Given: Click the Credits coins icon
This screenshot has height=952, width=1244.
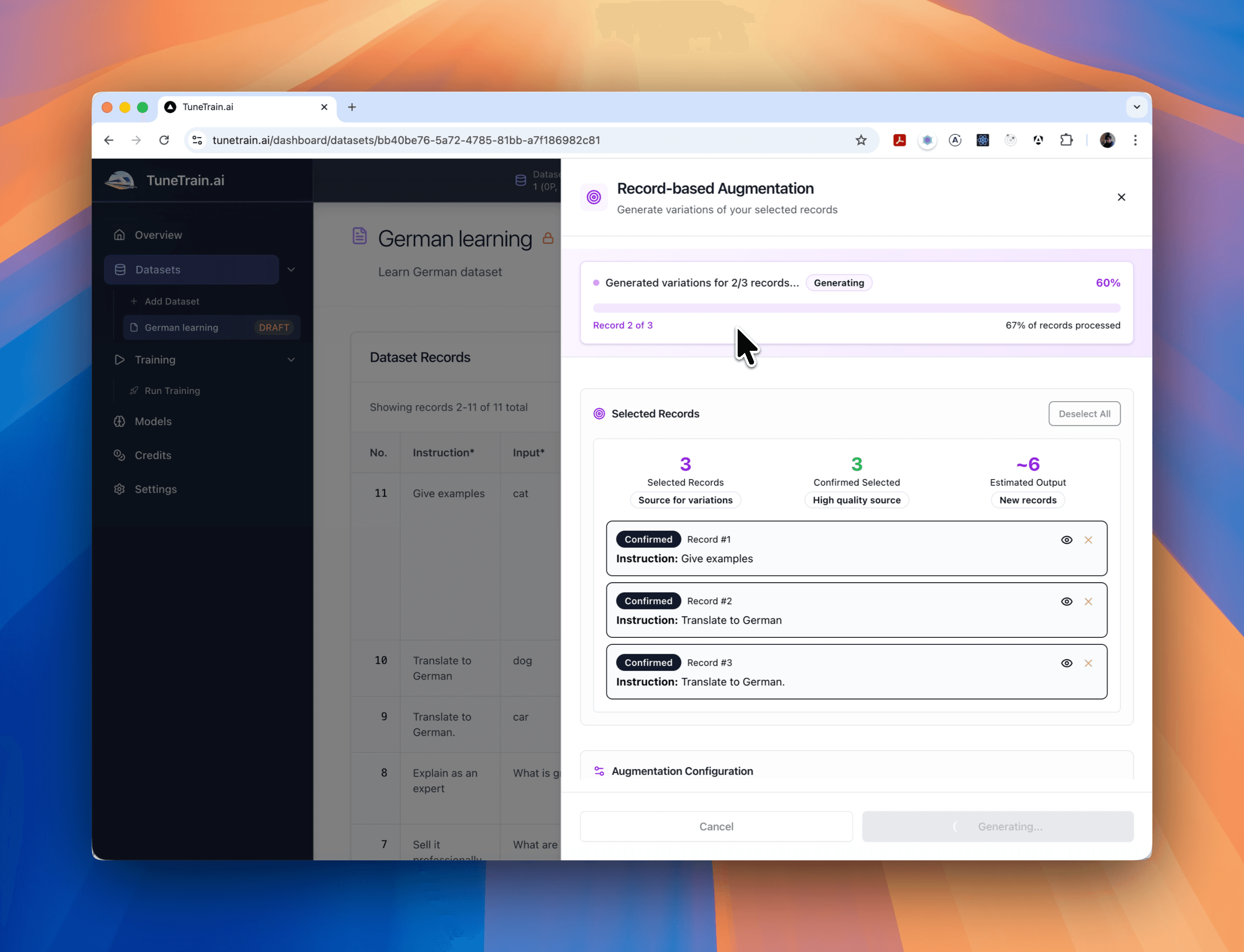Looking at the screenshot, I should 119,455.
